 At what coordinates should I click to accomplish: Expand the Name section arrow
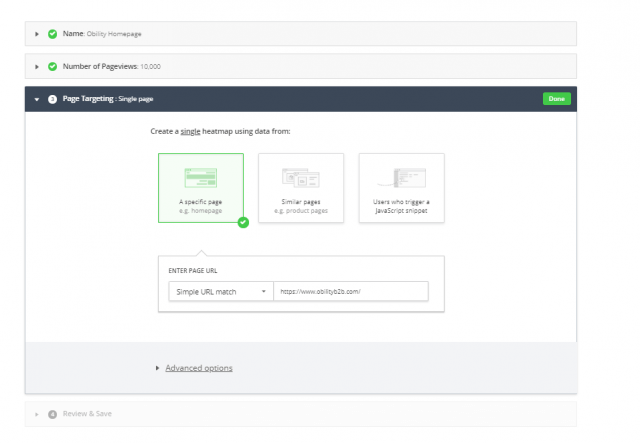(x=37, y=33)
